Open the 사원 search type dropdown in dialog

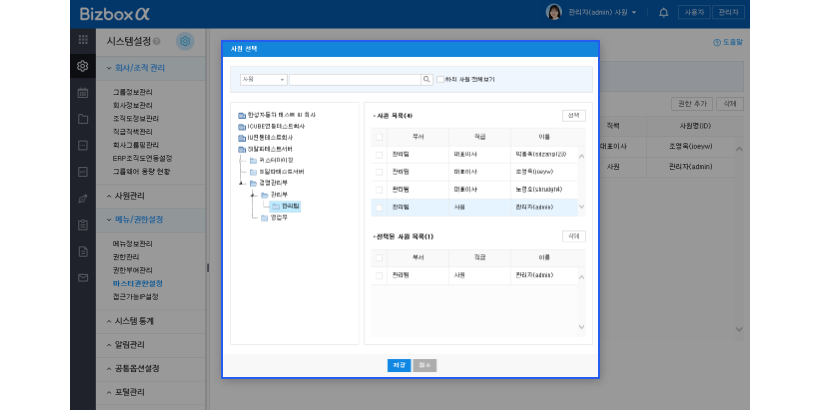[264, 79]
